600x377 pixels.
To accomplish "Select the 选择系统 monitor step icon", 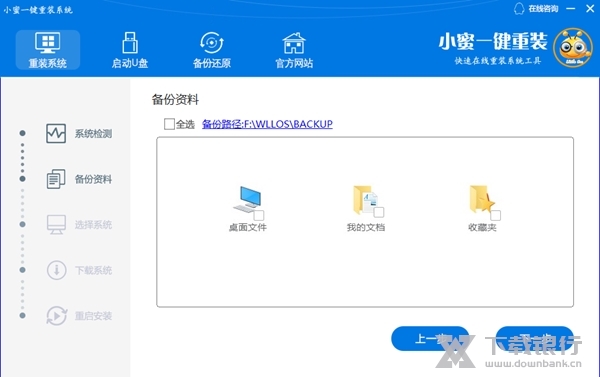I will (56, 224).
